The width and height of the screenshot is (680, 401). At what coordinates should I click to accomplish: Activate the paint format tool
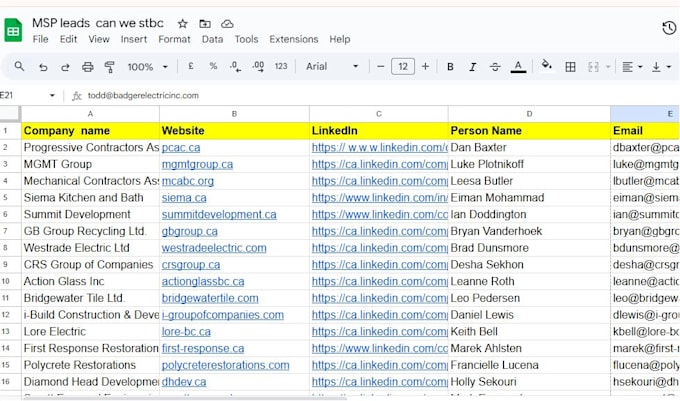click(x=110, y=67)
